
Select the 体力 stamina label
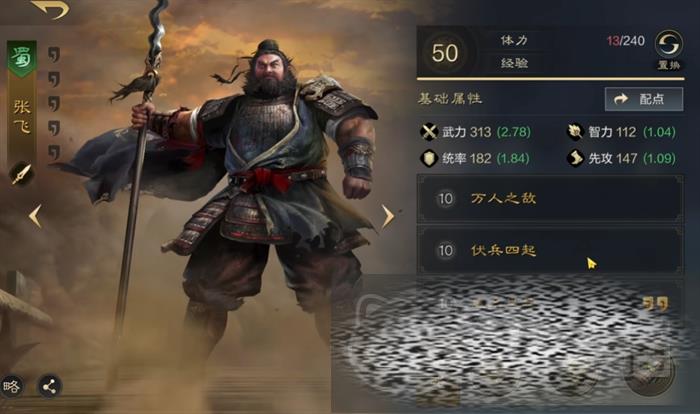click(x=514, y=40)
